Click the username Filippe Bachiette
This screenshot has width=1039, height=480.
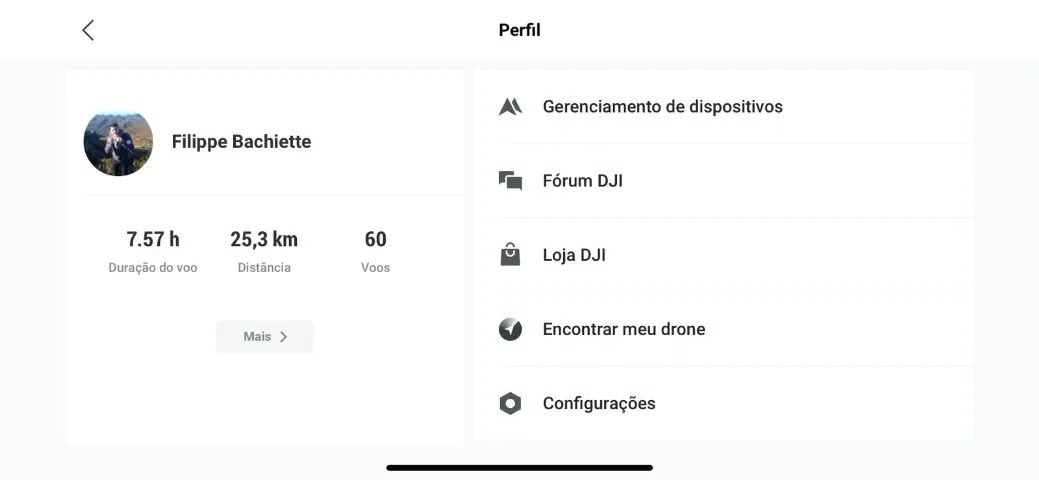tap(241, 142)
